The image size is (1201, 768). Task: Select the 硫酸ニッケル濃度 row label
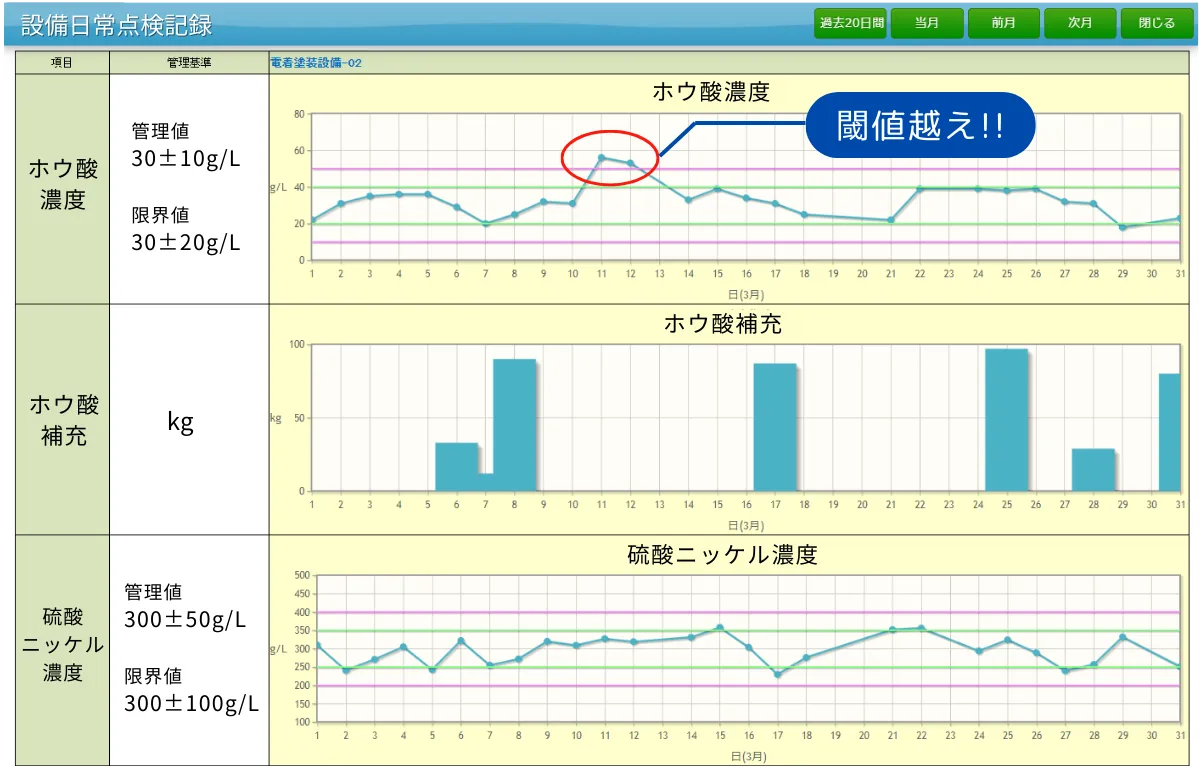click(x=62, y=645)
